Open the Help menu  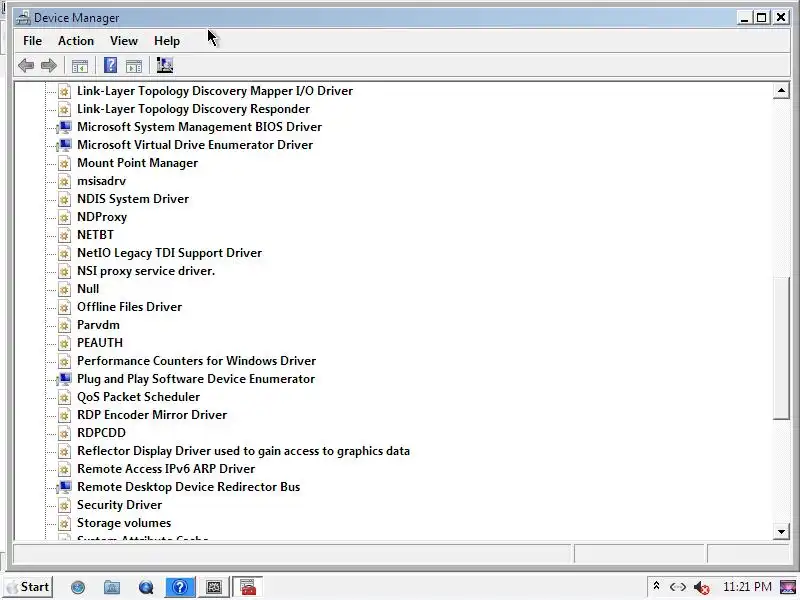coord(167,41)
